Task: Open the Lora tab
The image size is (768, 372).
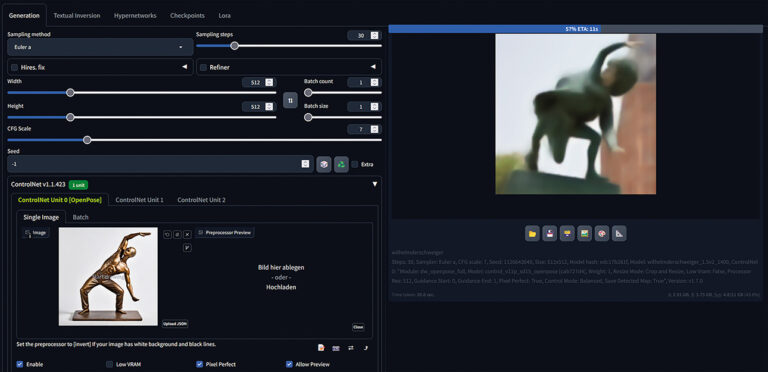Action: pos(224,15)
